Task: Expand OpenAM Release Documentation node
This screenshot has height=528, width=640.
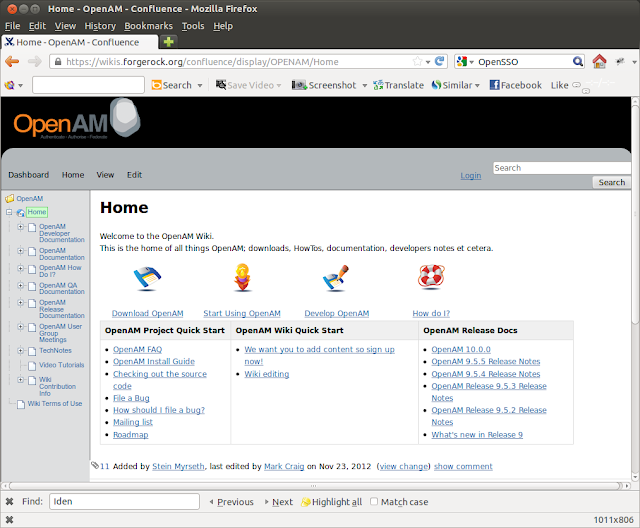Action: pyautogui.click(x=20, y=302)
